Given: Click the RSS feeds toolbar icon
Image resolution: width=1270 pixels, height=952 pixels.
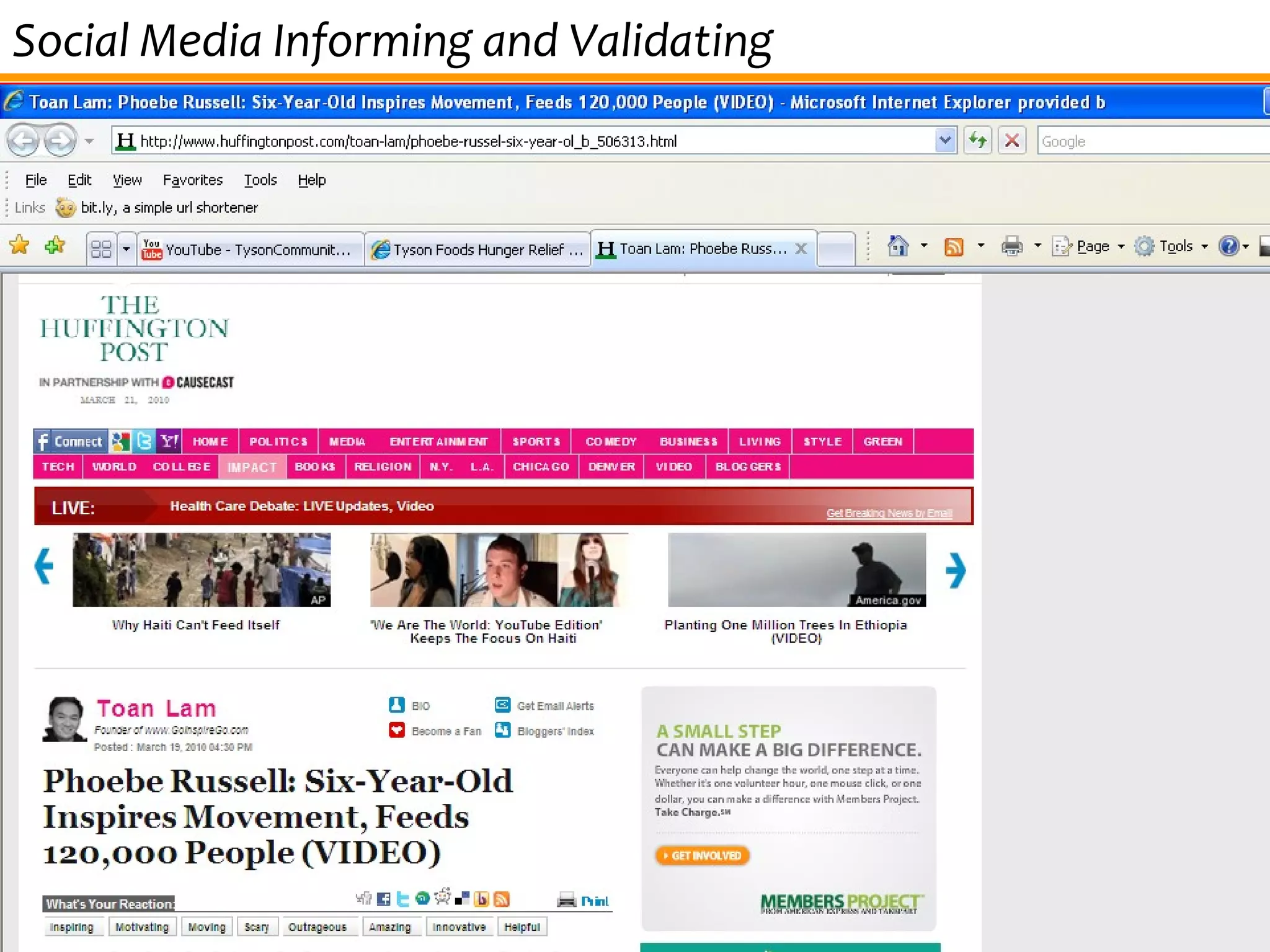Looking at the screenshot, I should click(x=953, y=247).
